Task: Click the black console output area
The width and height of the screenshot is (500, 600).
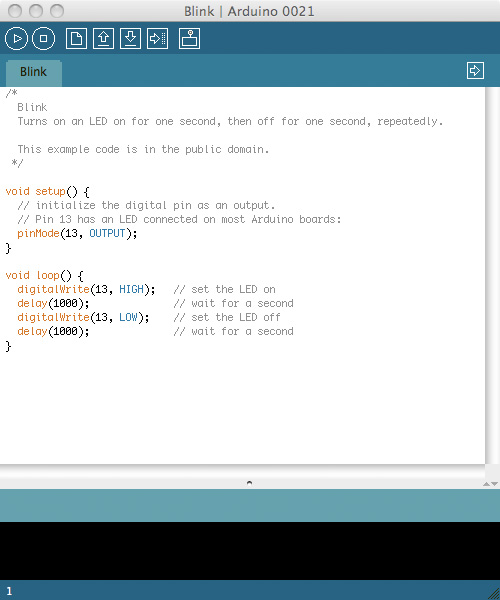Action: (250, 551)
